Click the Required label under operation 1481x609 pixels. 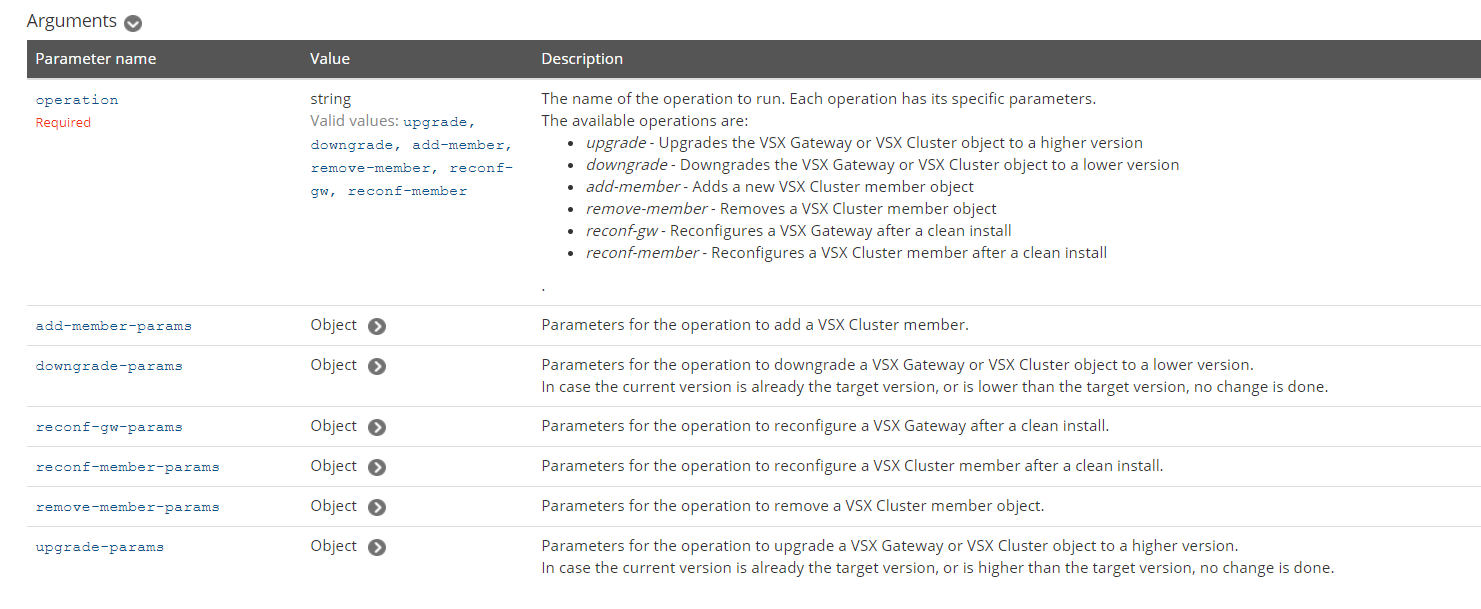63,123
